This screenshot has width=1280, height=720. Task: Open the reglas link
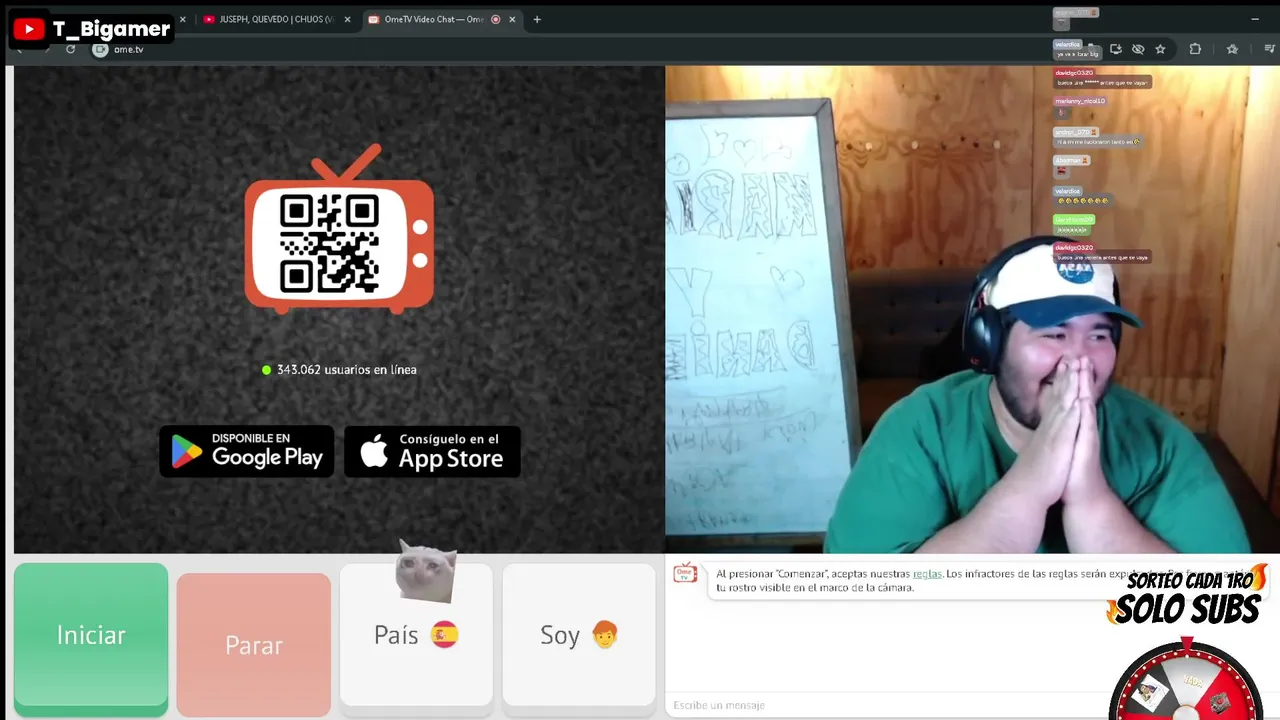(x=927, y=574)
